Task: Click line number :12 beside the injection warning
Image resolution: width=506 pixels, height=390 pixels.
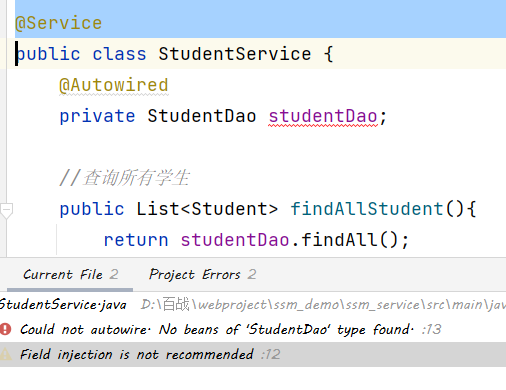Action: coord(271,354)
